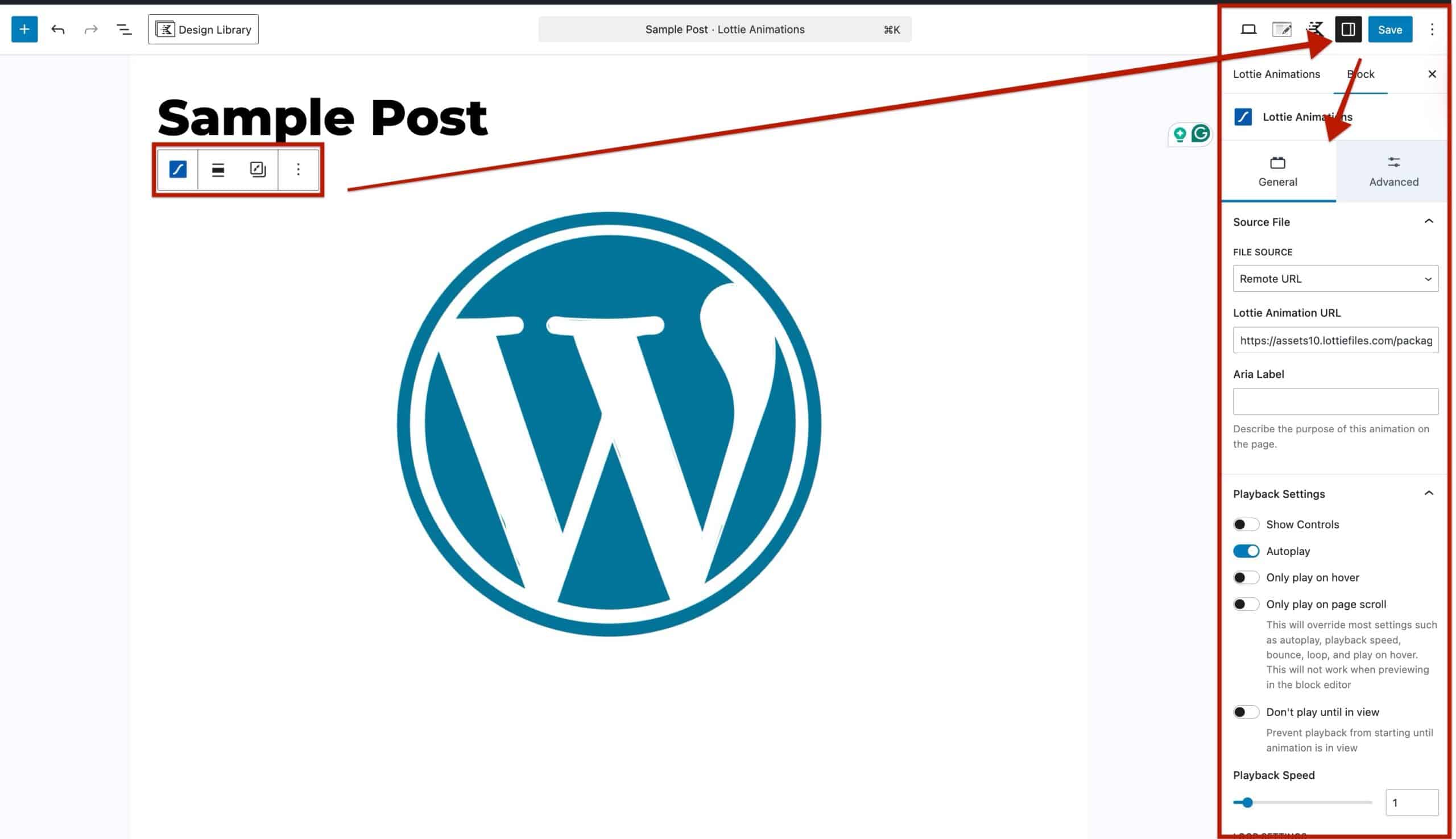1456x839 pixels.
Task: Click the Lottie block type icon in toolbar
Action: tap(177, 170)
